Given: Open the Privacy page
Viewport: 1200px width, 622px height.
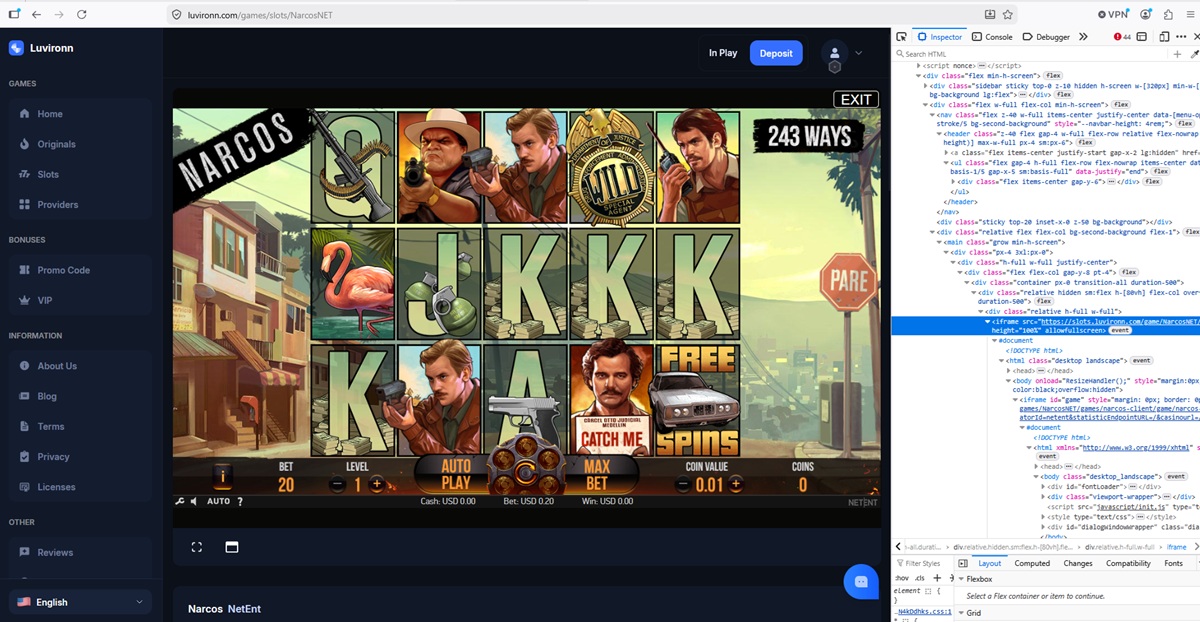Looking at the screenshot, I should click(80, 457).
